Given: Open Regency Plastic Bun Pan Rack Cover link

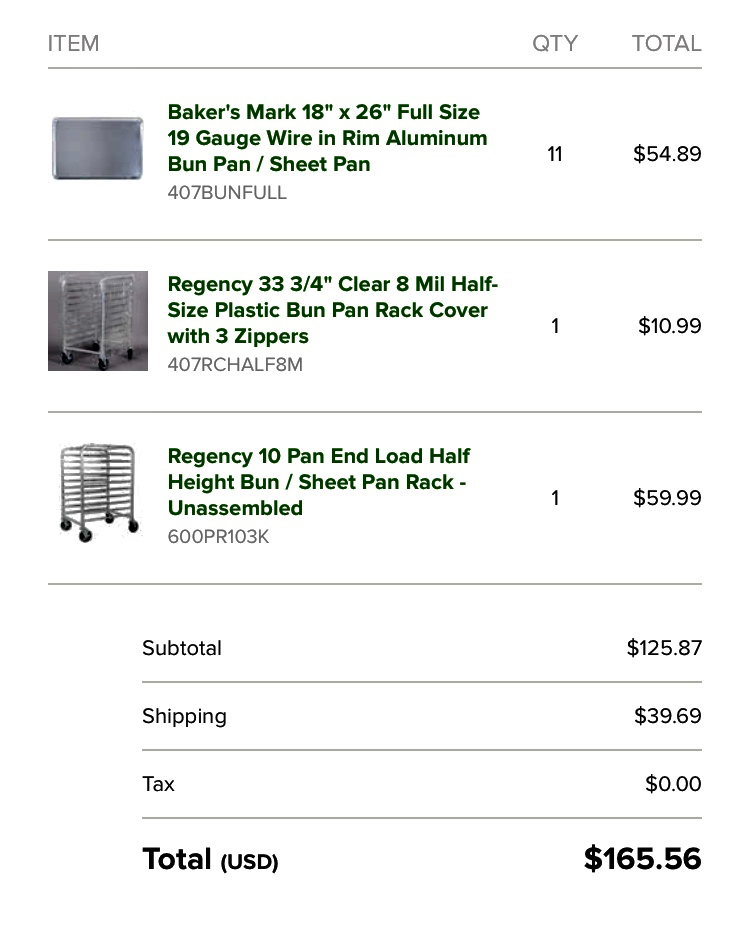Looking at the screenshot, I should click(332, 310).
